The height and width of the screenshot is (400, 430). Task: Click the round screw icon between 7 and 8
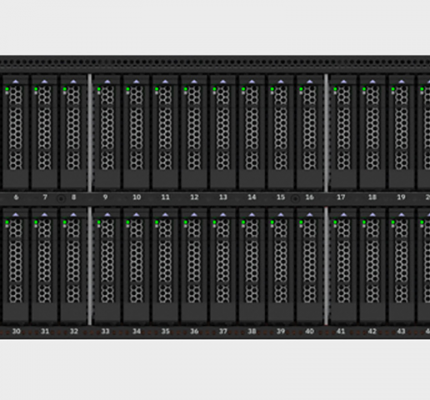61,199
